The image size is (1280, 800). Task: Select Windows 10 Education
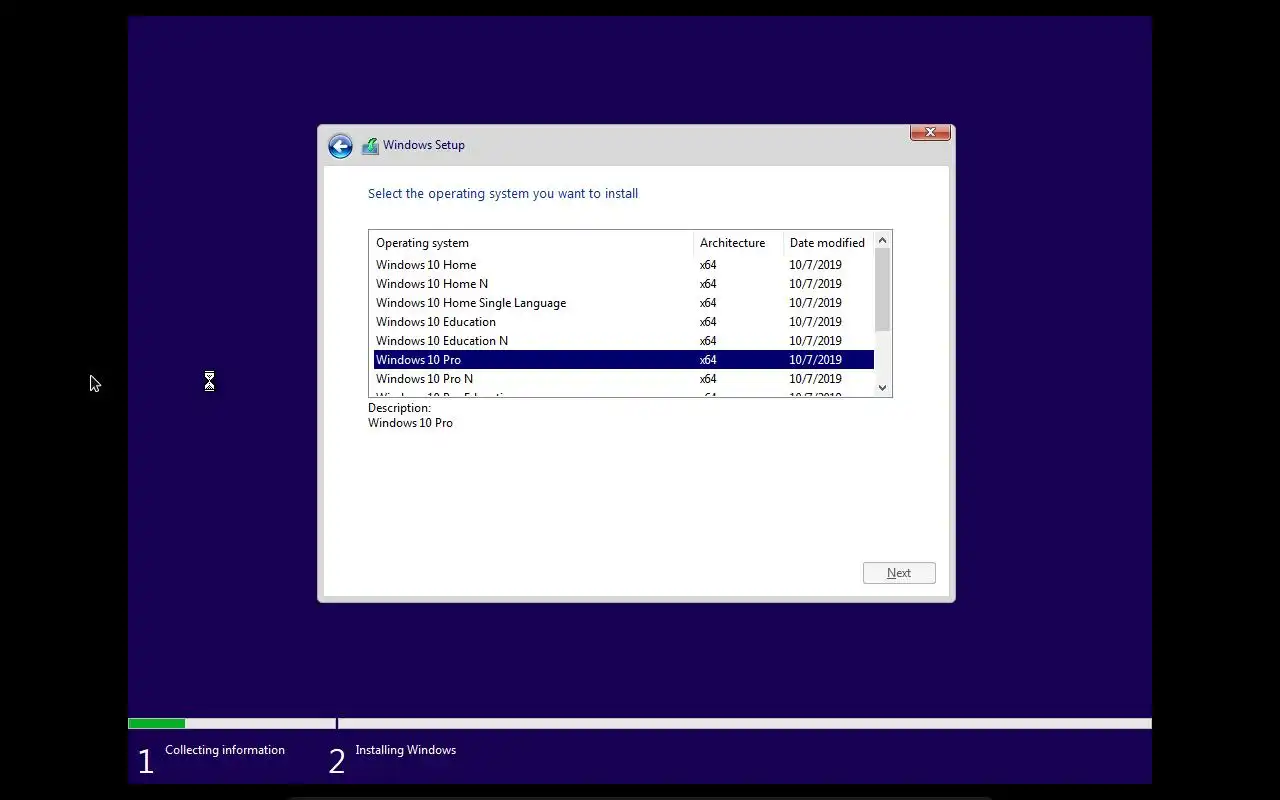pyautogui.click(x=623, y=322)
